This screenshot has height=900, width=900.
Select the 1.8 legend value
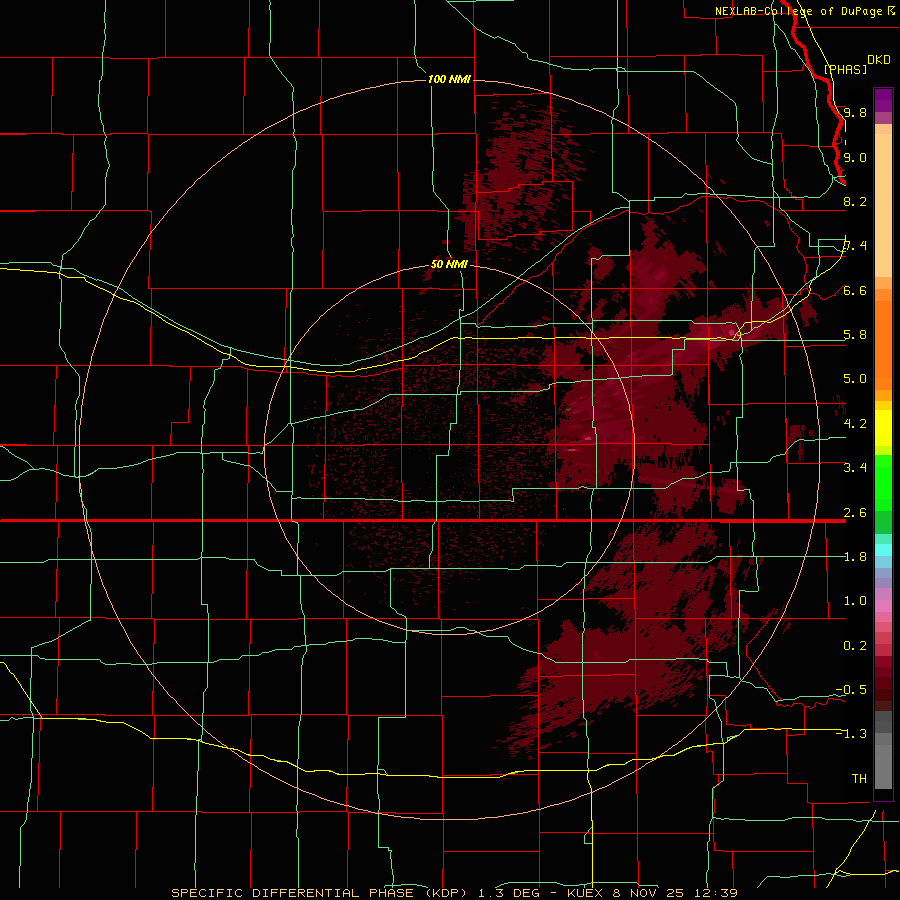click(855, 557)
